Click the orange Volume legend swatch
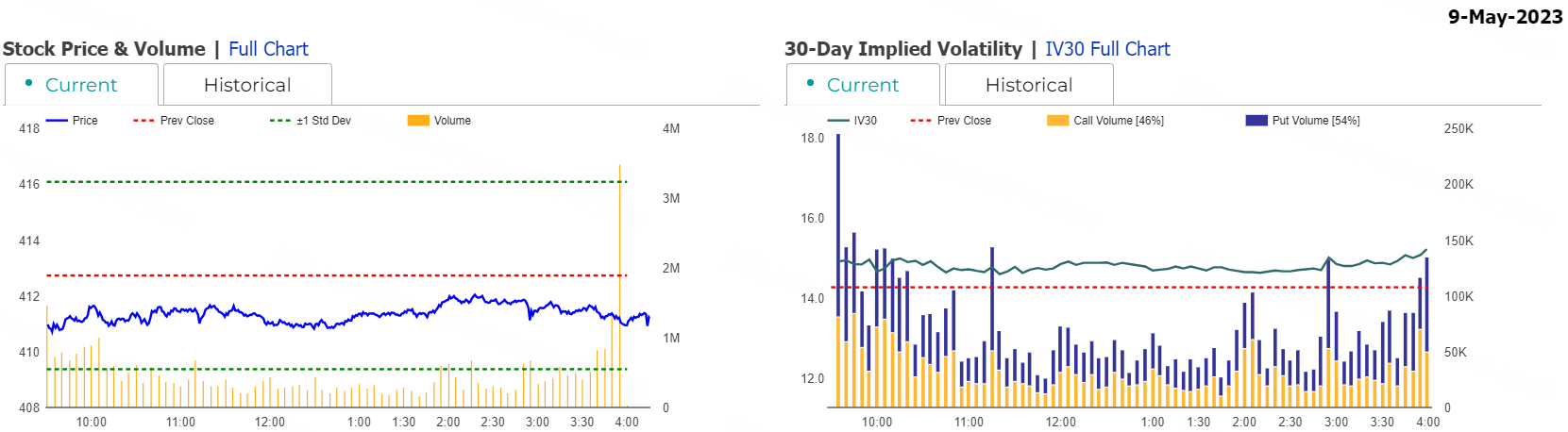 point(418,121)
